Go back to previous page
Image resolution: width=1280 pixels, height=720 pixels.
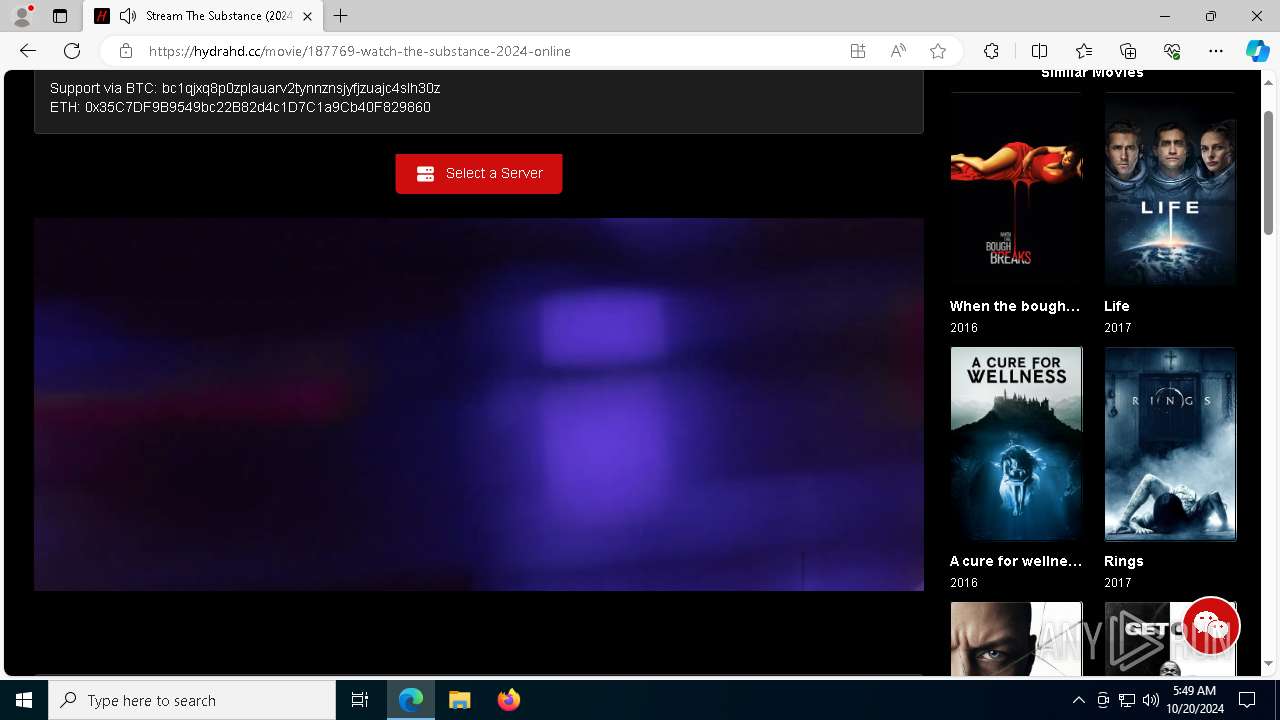click(x=28, y=51)
